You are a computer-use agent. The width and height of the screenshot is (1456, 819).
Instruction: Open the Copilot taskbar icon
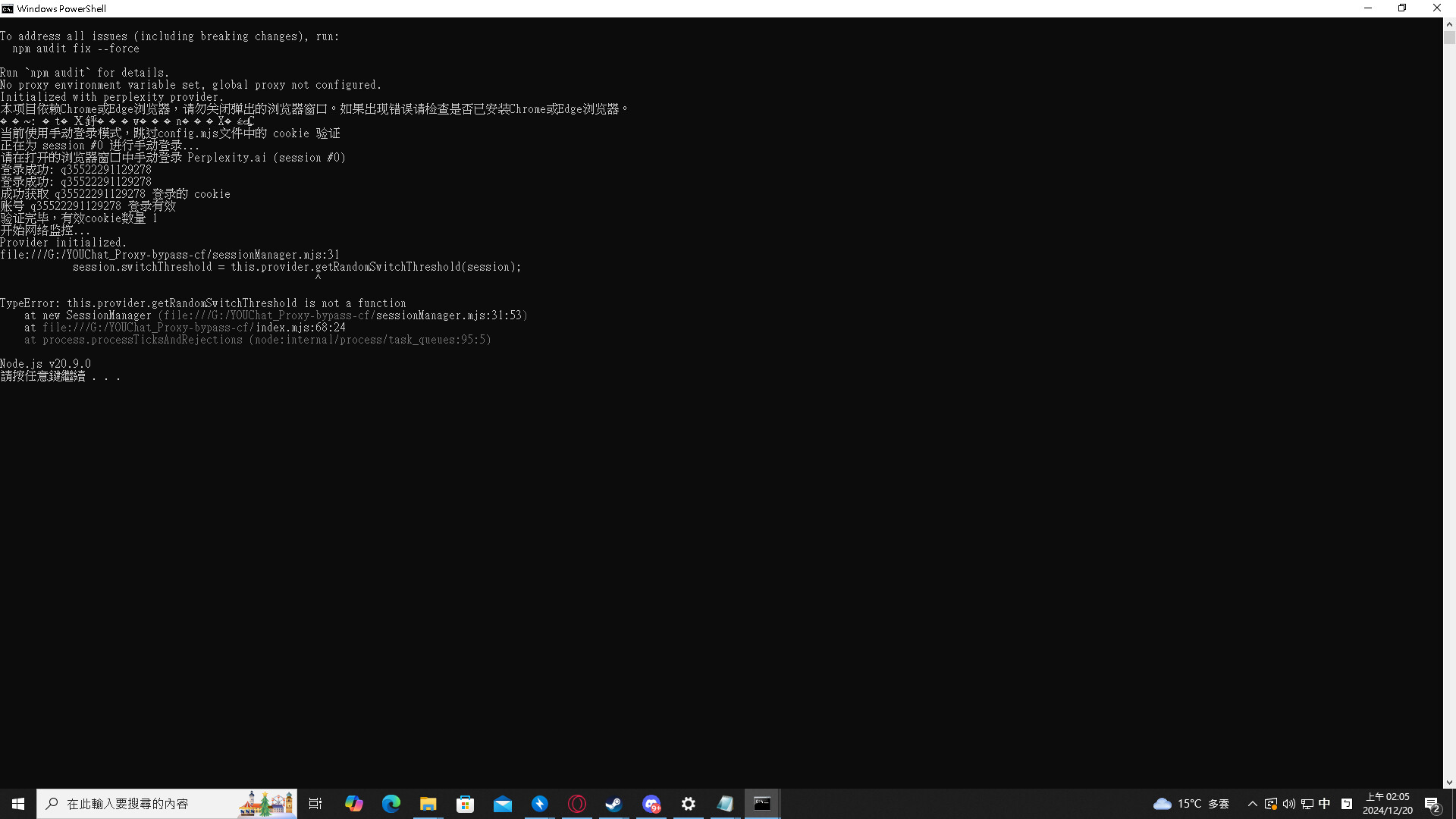[x=354, y=804]
